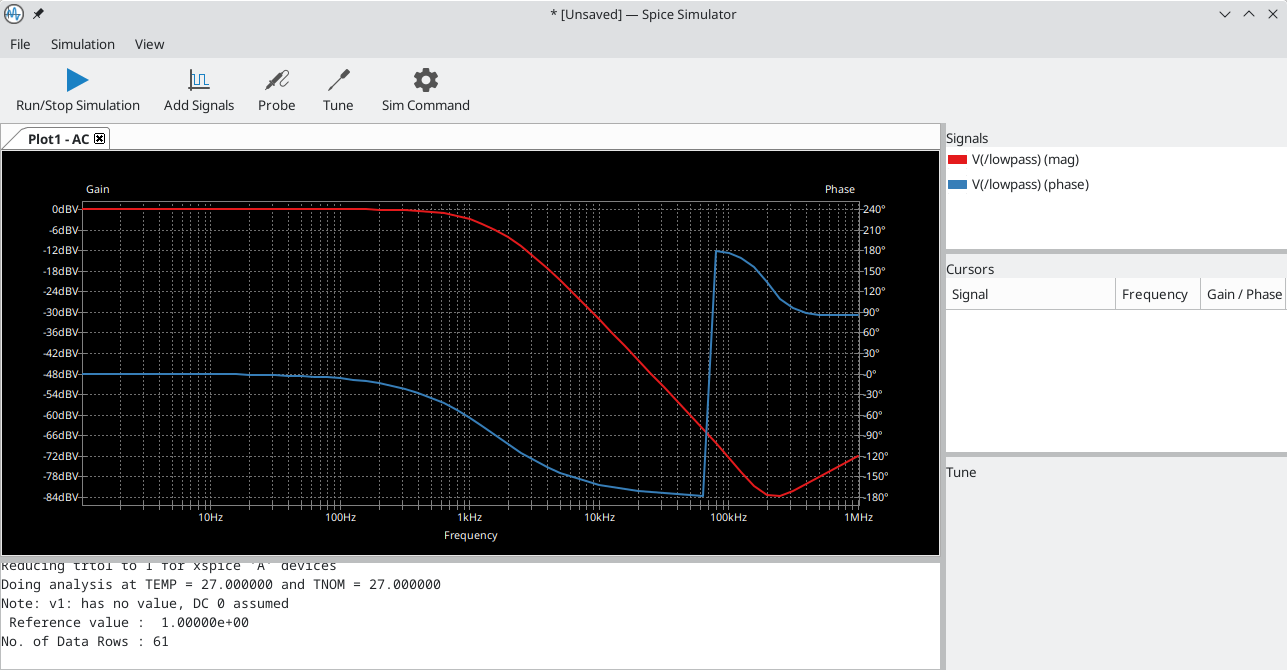
Task: Open the View menu
Action: [149, 44]
